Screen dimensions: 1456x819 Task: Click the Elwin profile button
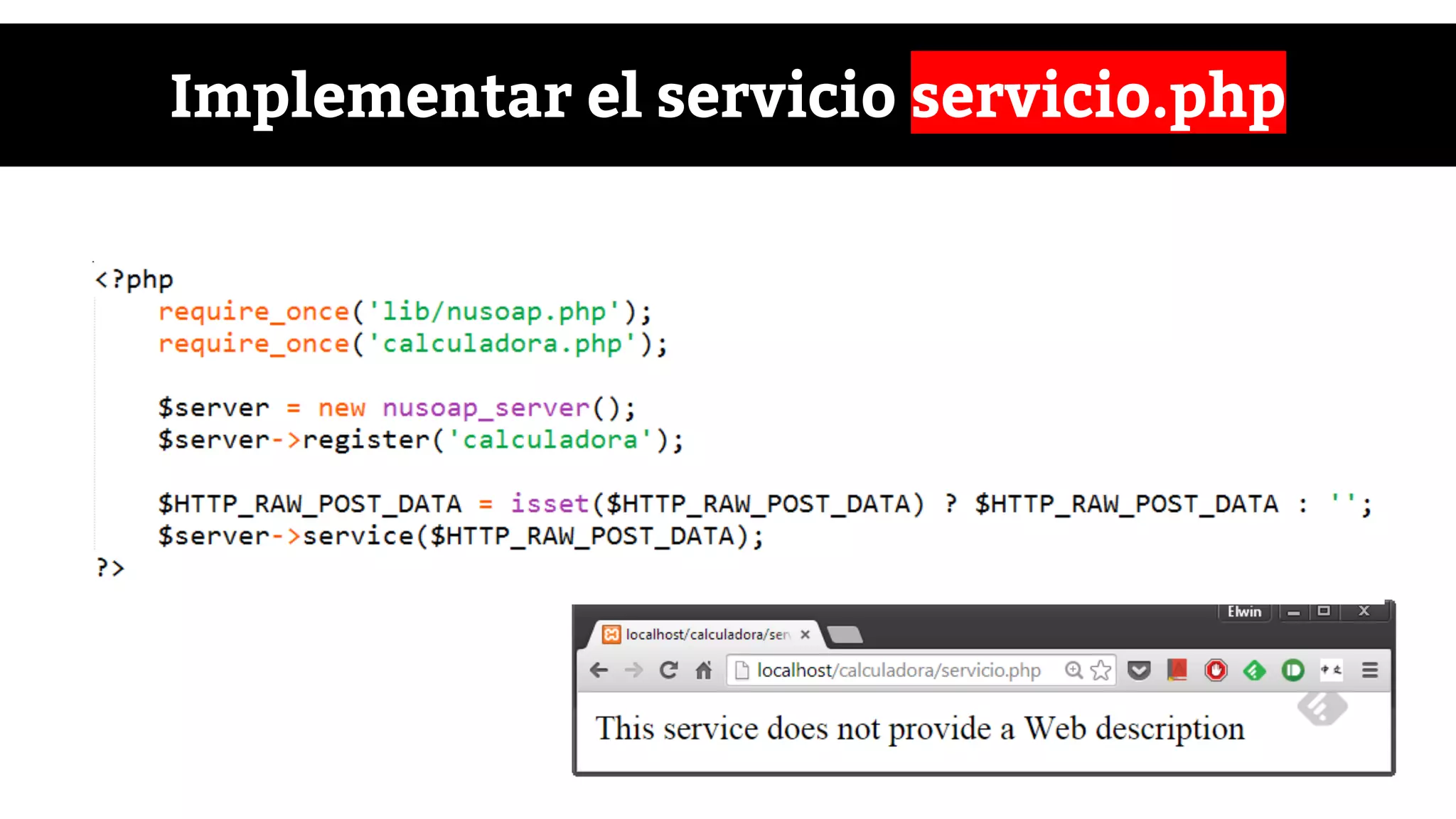1244,611
